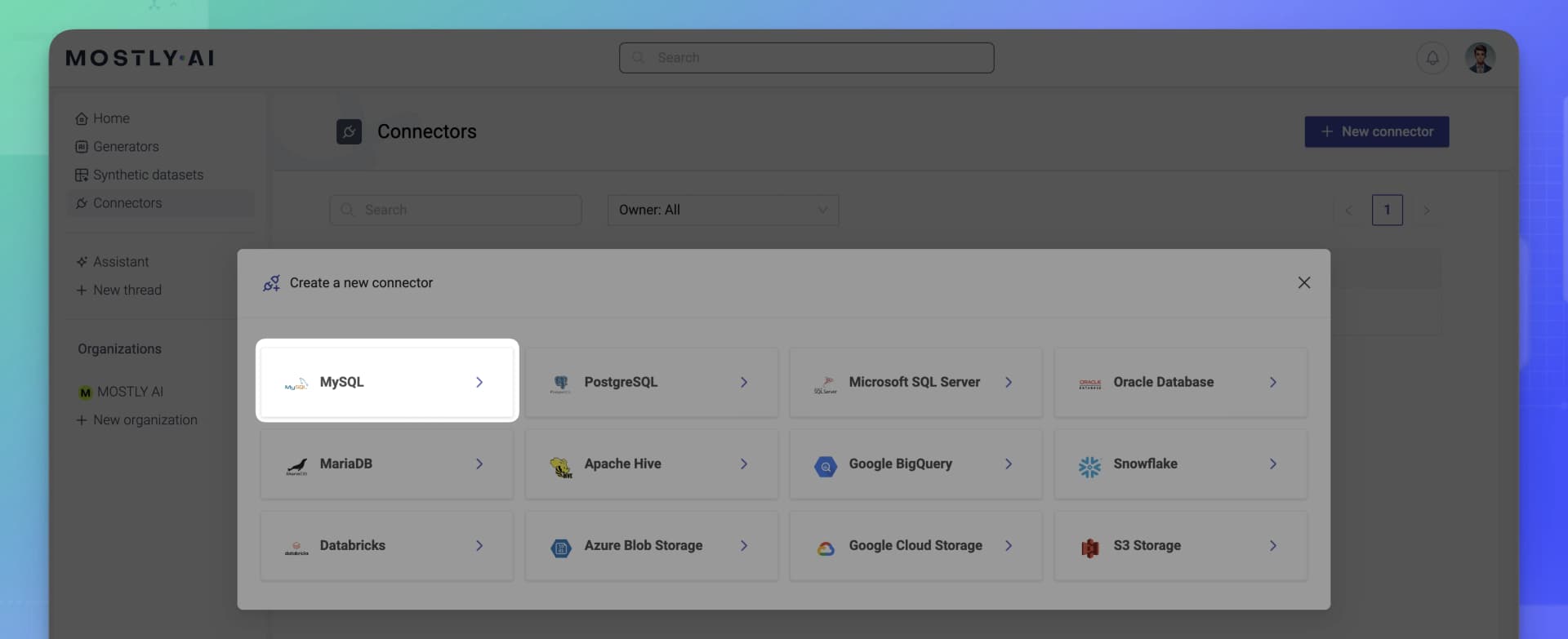1568x639 pixels.
Task: Click the Oracle Database logo icon
Action: click(x=1089, y=383)
